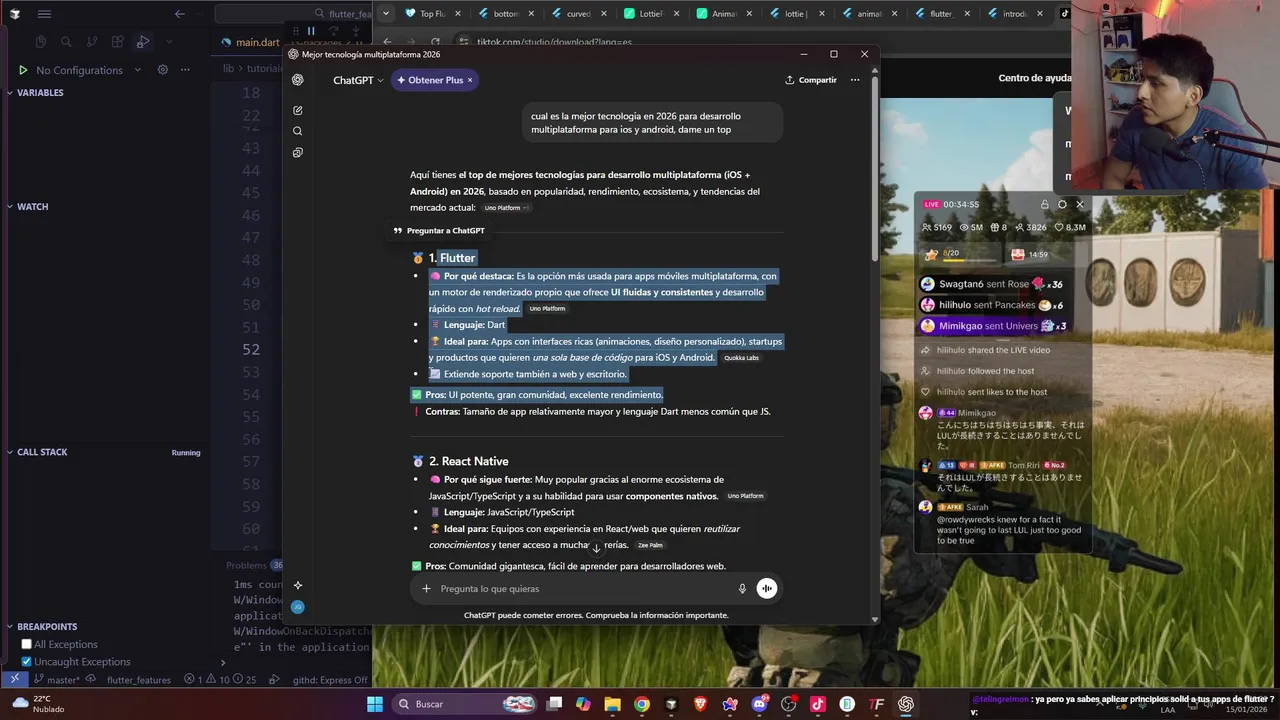
Task: Open Windows taskbar Buscar search box
Action: (x=466, y=704)
